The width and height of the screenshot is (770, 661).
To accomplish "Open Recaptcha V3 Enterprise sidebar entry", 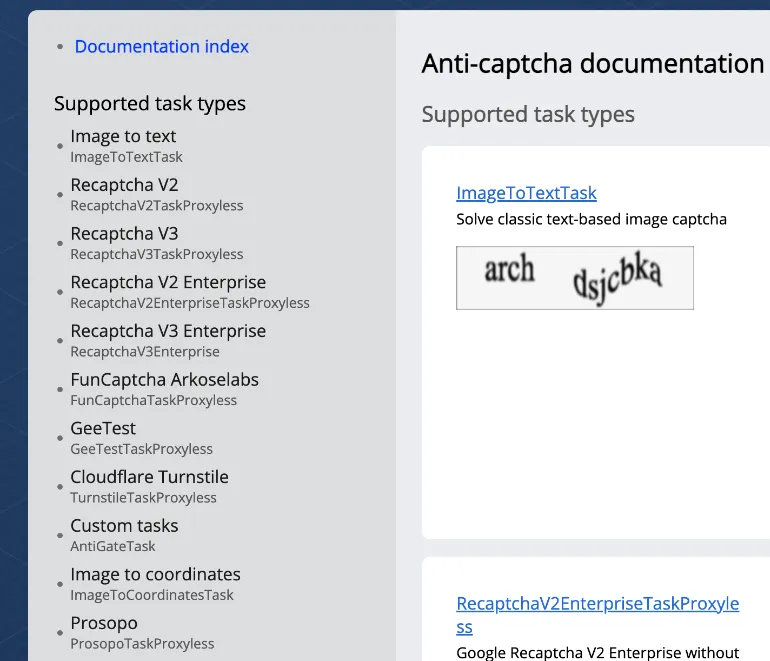I will [x=168, y=330].
